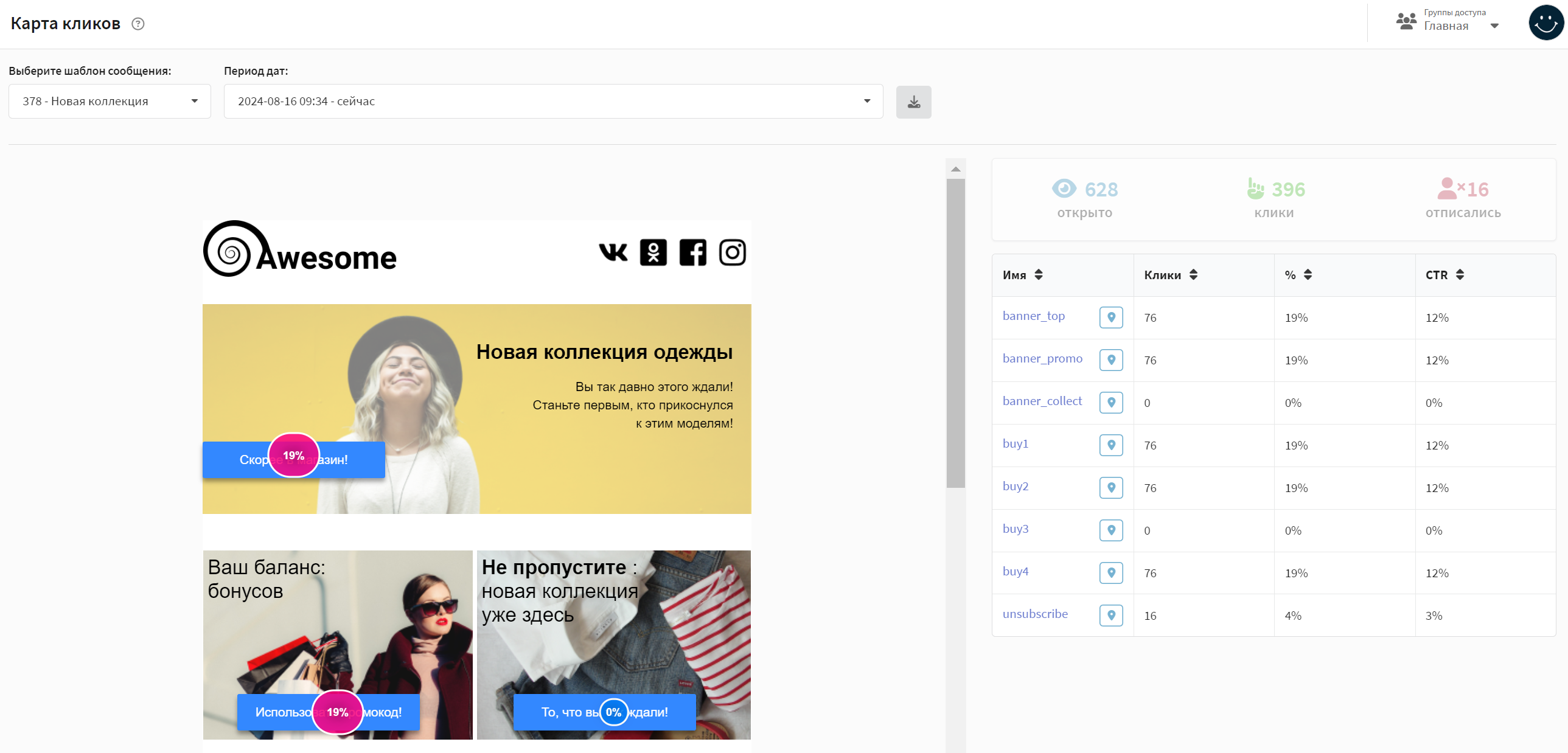Image resolution: width=1568 pixels, height=753 pixels.
Task: Open the banner_collect link
Action: tap(1042, 401)
